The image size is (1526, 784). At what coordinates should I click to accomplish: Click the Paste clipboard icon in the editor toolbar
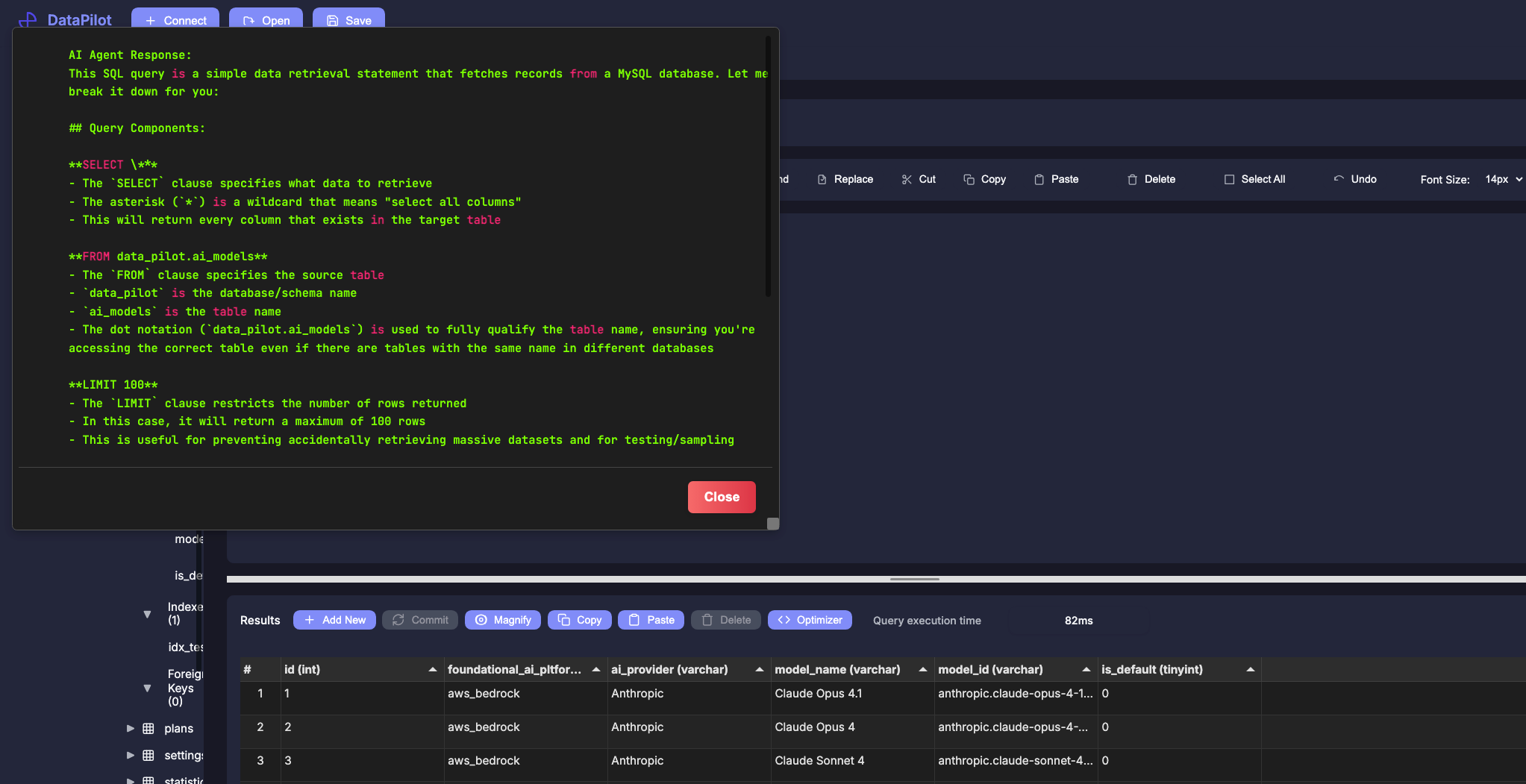tap(1039, 180)
